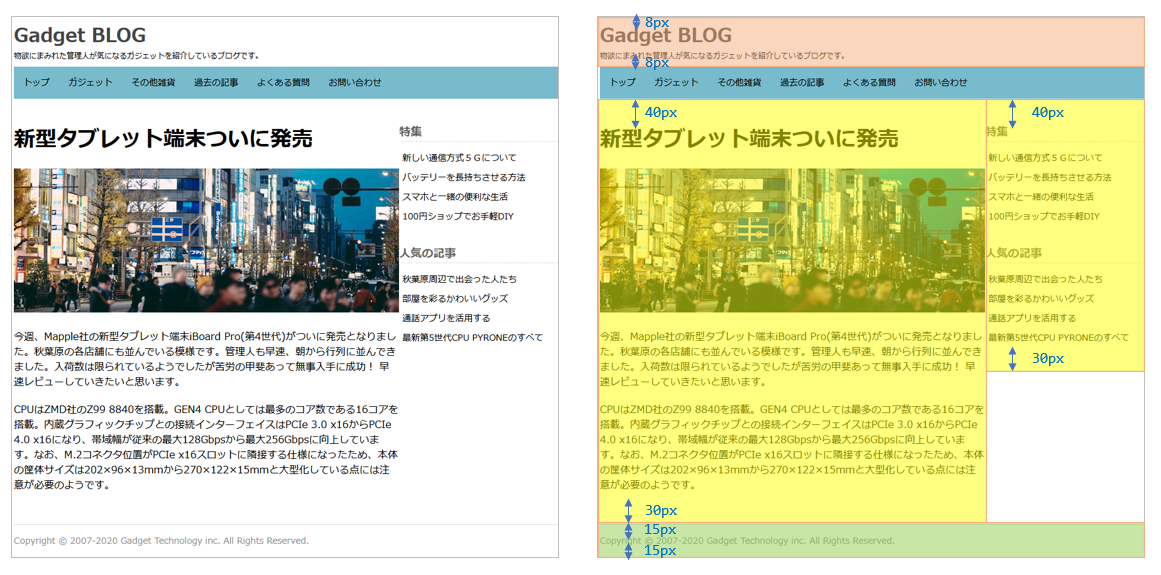
Task: Click the Copyright text in the green-highlighted footer
Action: (x=747, y=541)
